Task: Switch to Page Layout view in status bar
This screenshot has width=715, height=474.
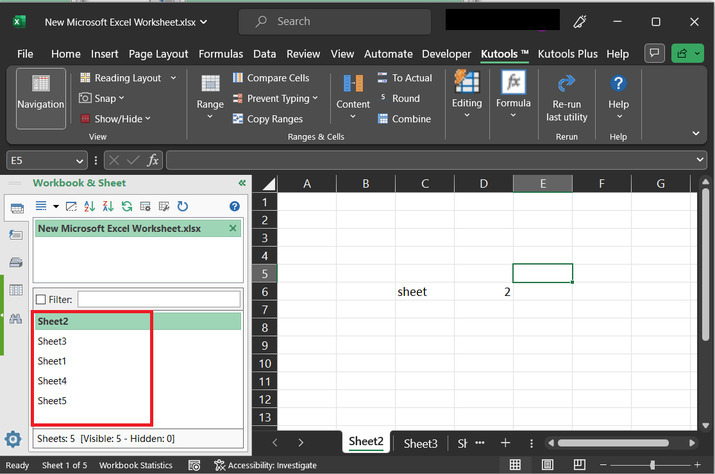Action: [547, 465]
